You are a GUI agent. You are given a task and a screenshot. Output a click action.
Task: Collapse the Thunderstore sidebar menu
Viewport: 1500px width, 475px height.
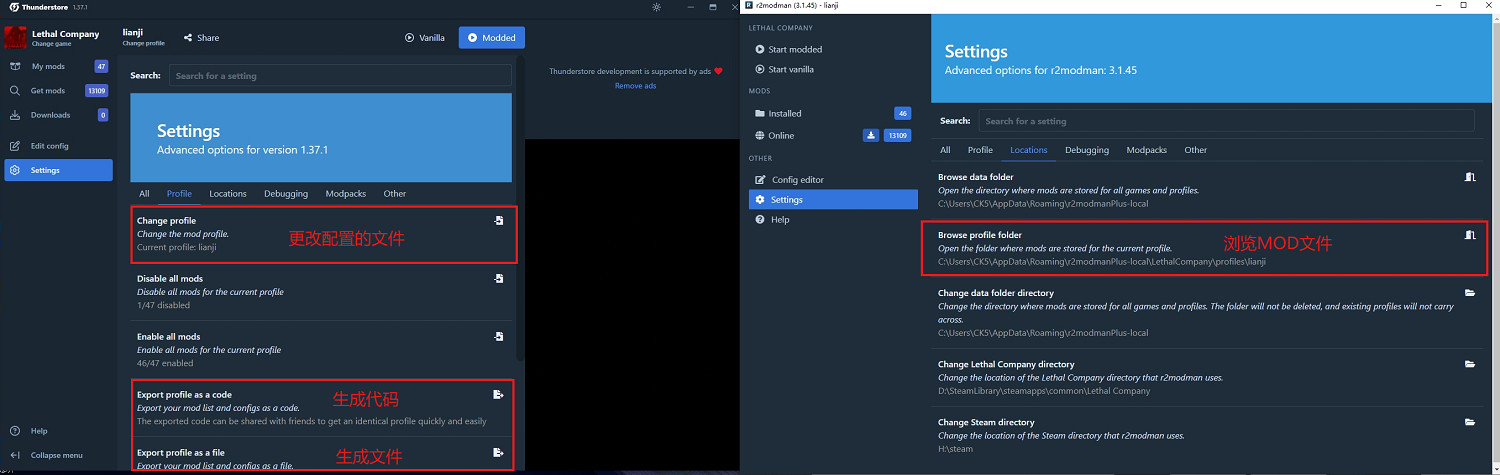pyautogui.click(x=56, y=455)
